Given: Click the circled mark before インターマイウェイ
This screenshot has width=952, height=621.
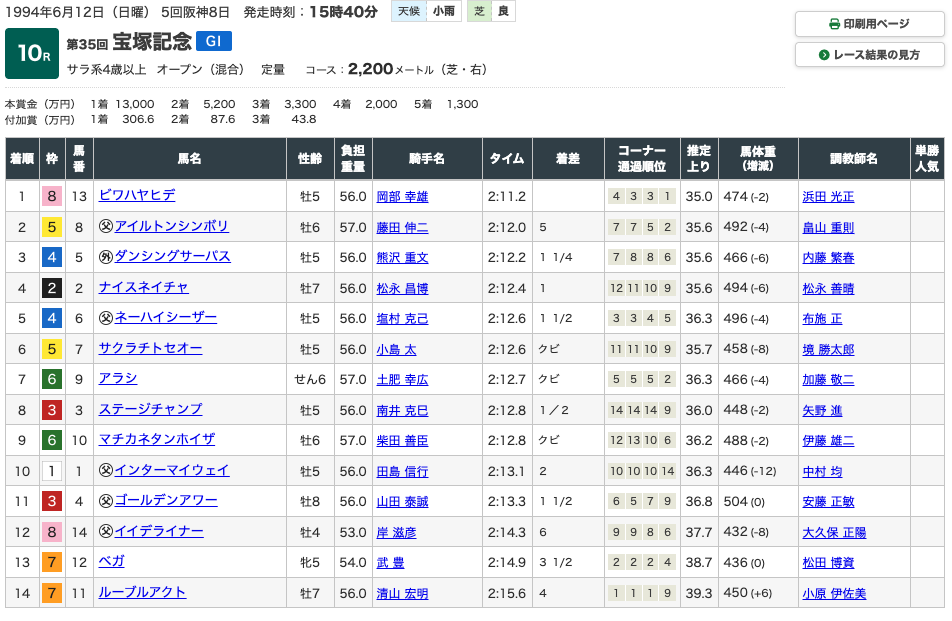Looking at the screenshot, I should 106,471.
